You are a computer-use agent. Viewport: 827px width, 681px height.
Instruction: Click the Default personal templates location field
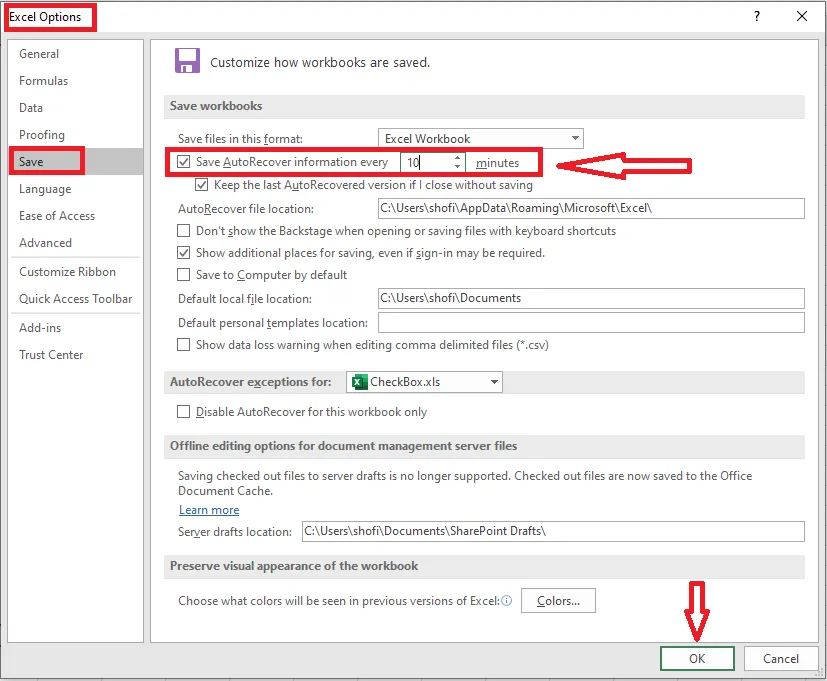point(591,322)
